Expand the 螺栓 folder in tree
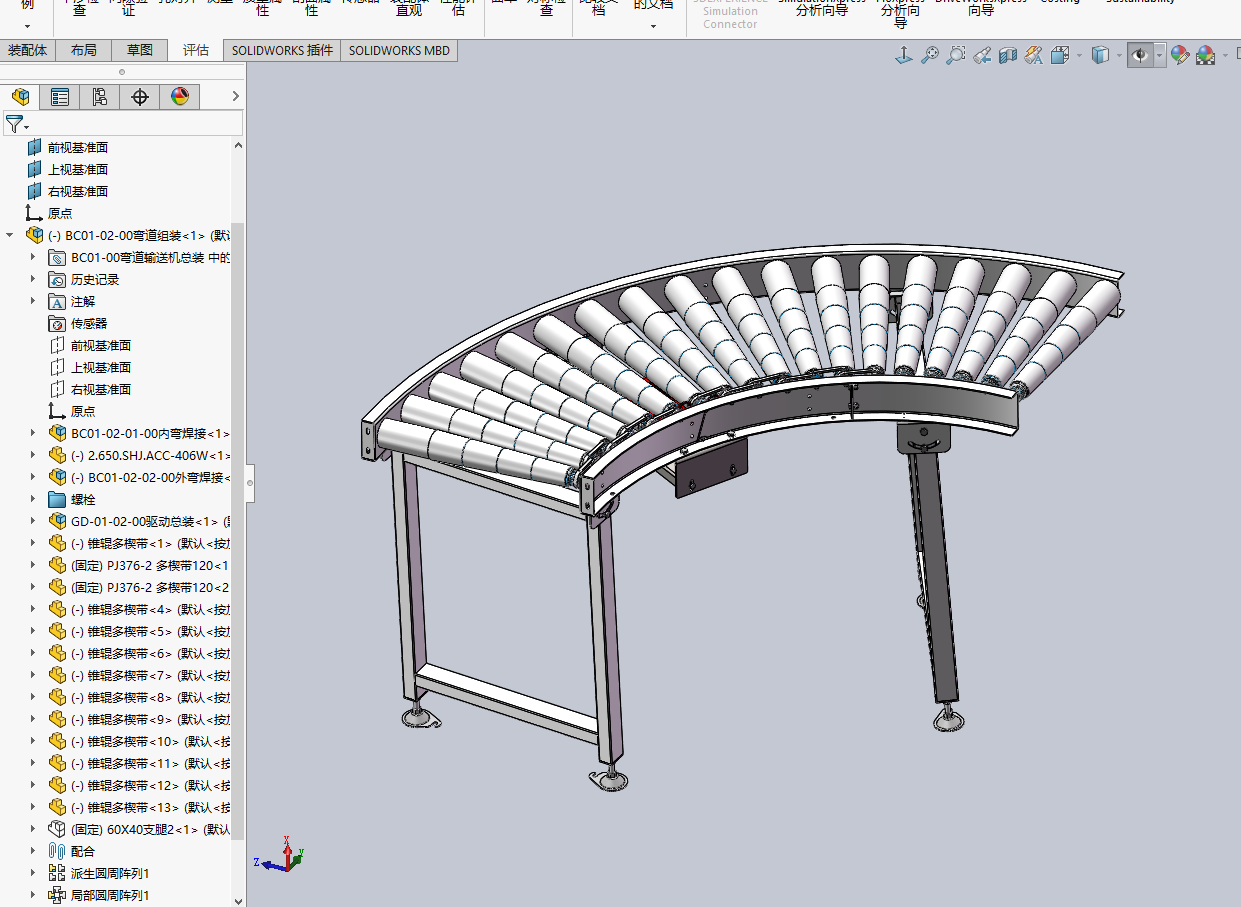 pyautogui.click(x=33, y=499)
